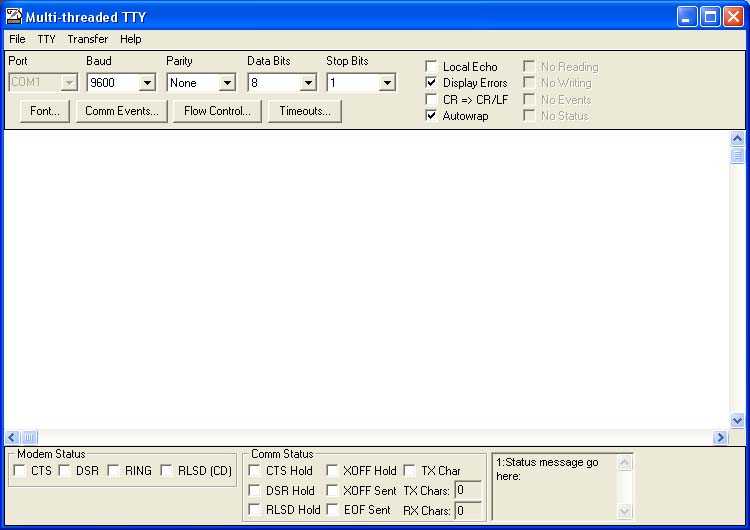Click the horizontal scroll left arrow

tap(12, 437)
